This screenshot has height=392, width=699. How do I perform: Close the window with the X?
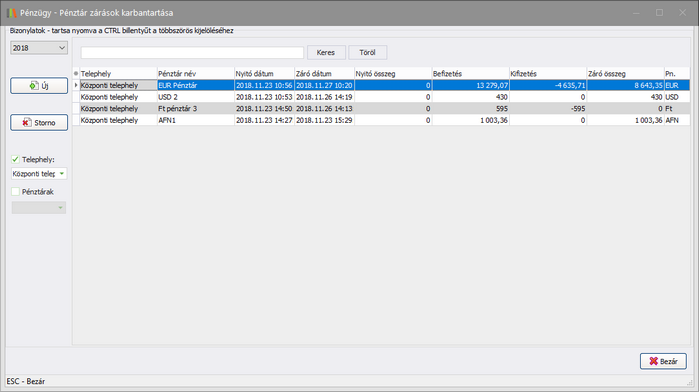(683, 12)
